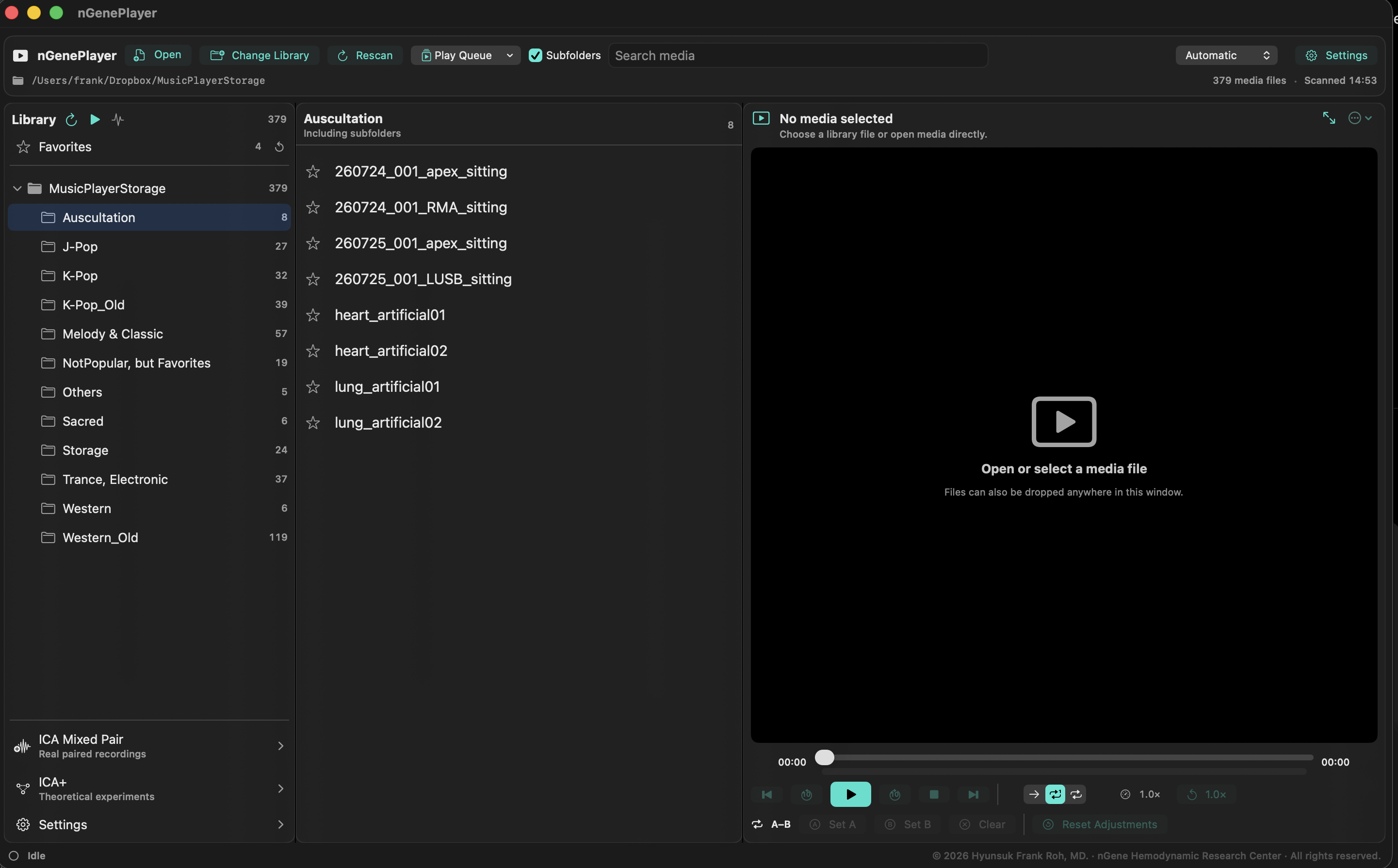Screen dimensions: 1398x868
Task: Open the K-Pop folder
Action: pos(149,276)
